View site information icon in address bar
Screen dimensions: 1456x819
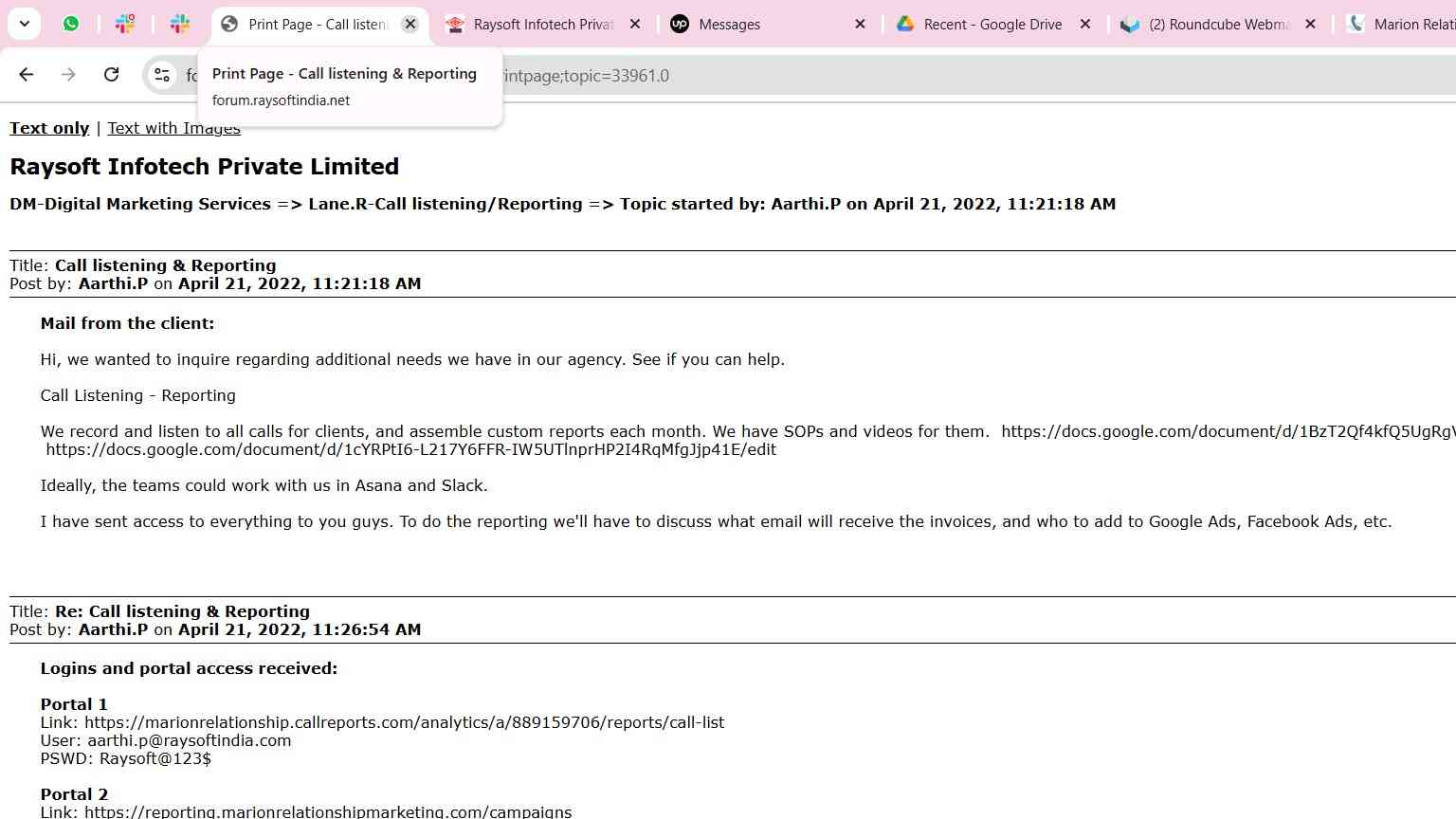[x=162, y=75]
